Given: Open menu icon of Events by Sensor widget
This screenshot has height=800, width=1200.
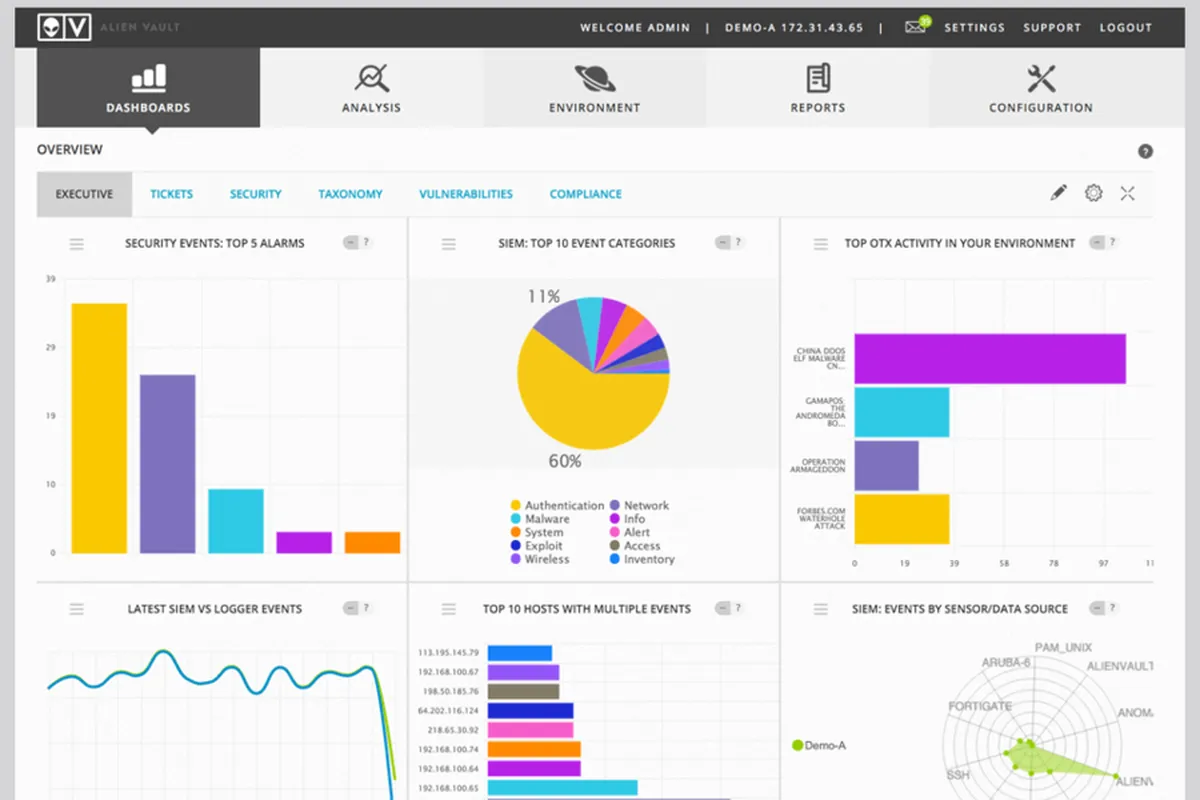Looking at the screenshot, I should [821, 609].
